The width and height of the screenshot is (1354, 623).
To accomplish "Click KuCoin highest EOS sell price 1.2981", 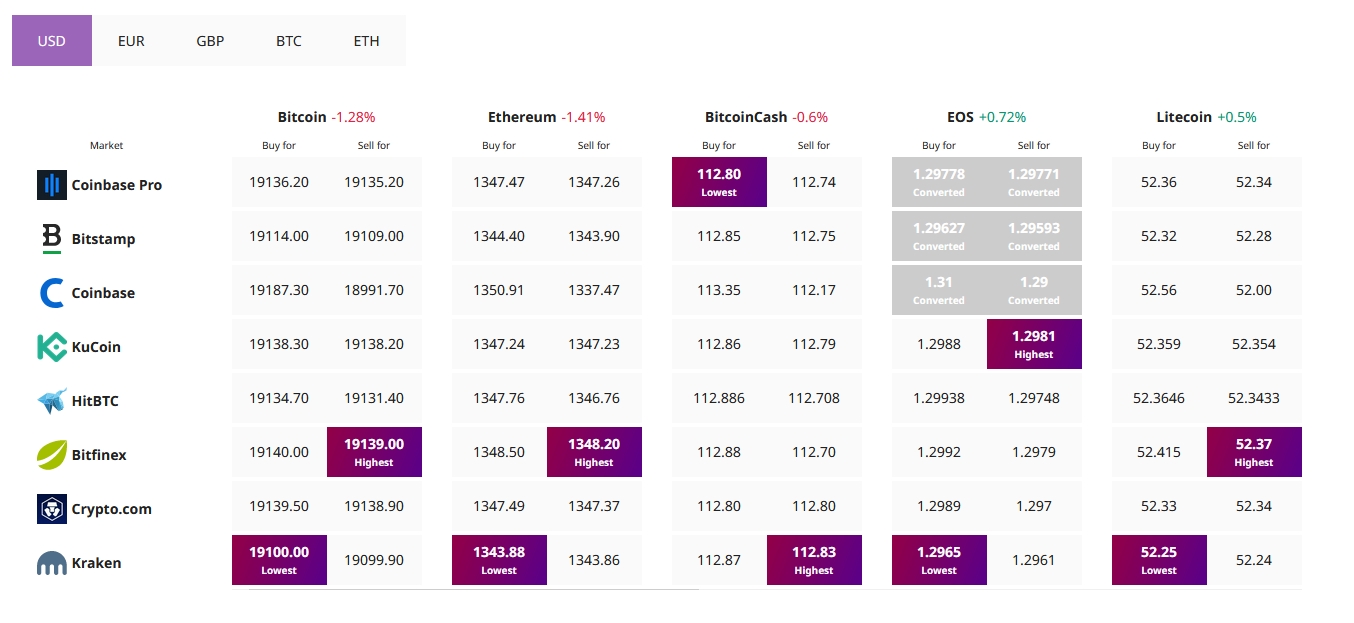I will click(1034, 344).
